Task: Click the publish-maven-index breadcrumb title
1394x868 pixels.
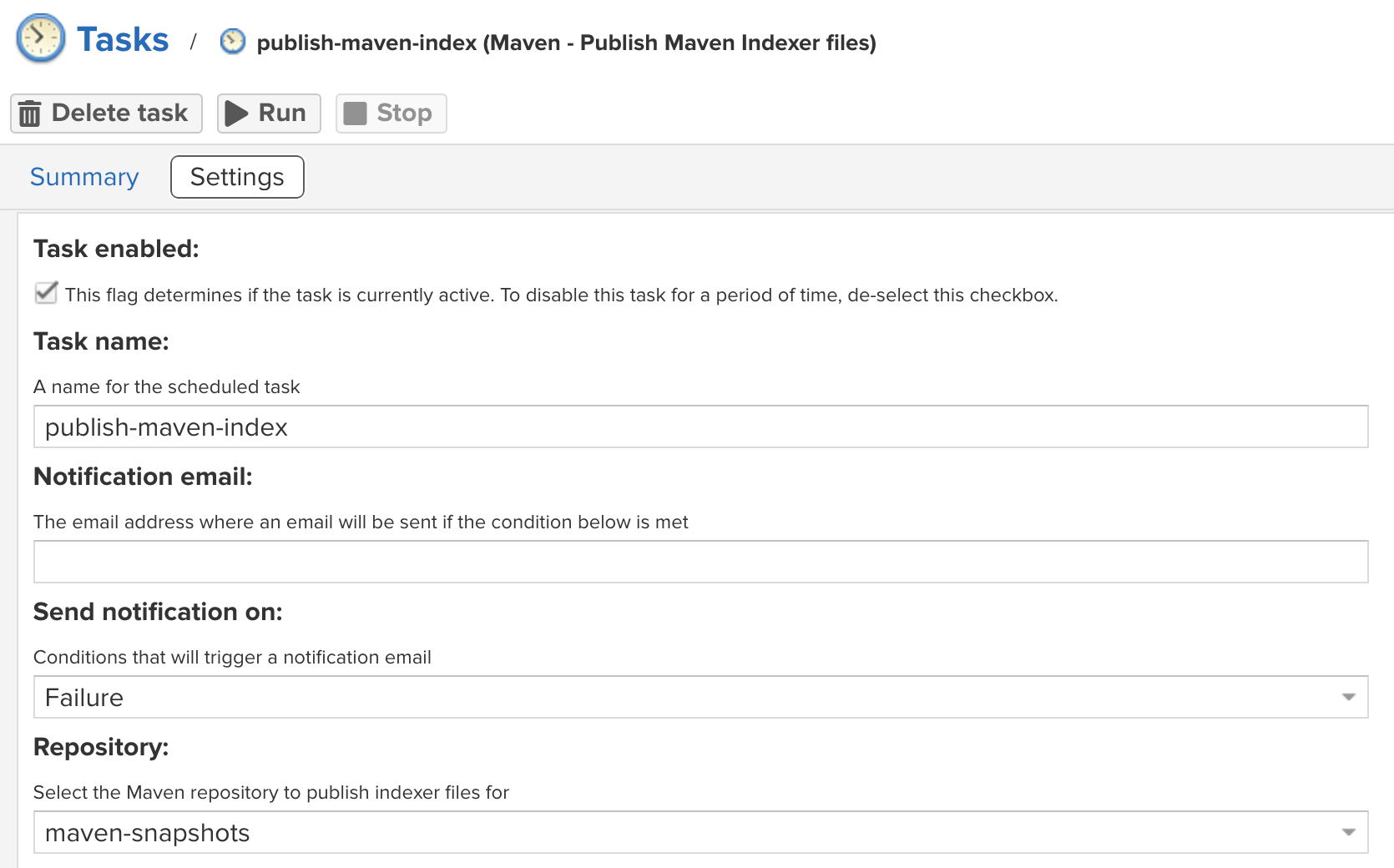Action: tap(566, 43)
